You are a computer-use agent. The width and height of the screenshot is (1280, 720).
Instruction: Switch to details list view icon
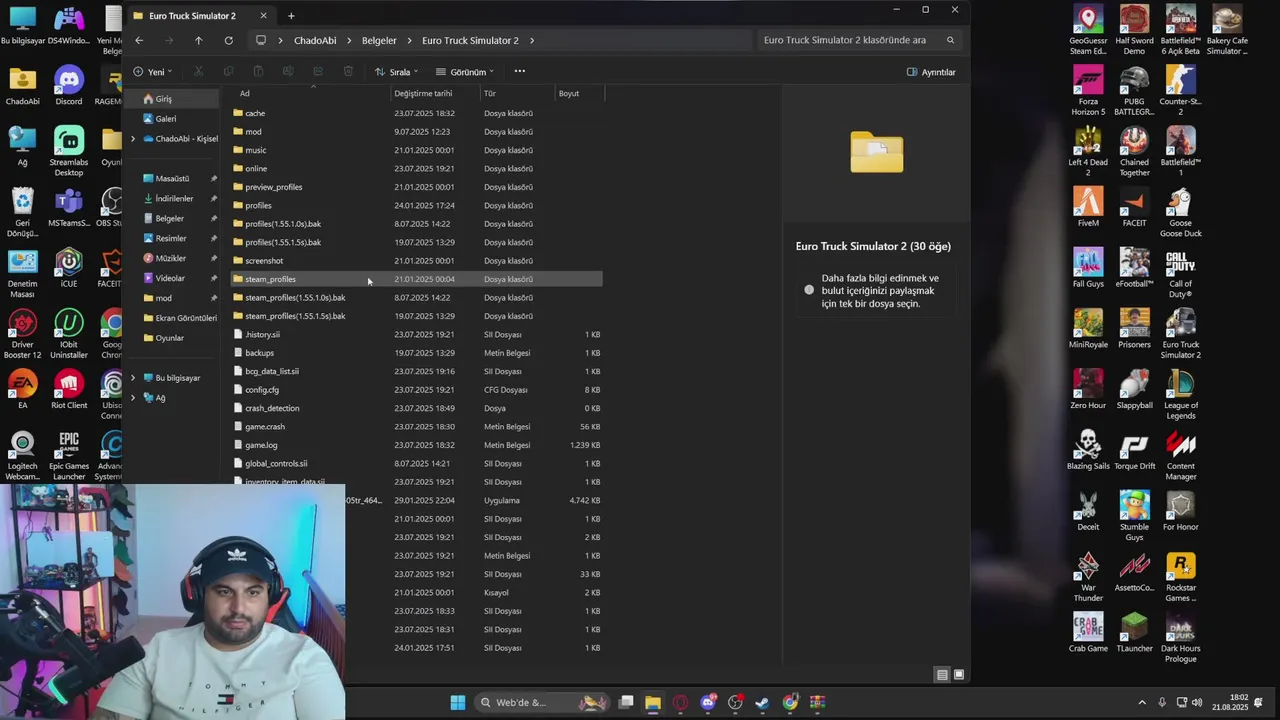942,675
